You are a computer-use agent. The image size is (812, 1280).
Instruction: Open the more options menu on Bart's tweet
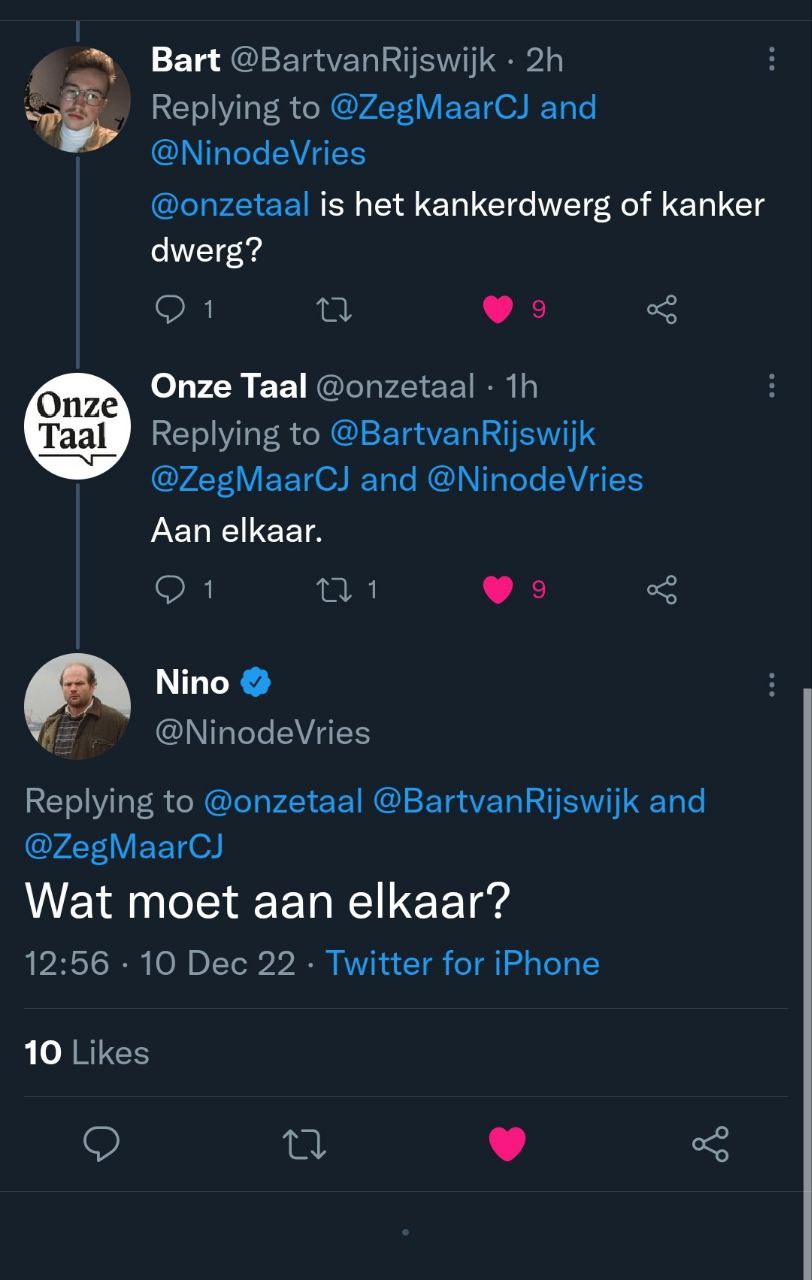click(771, 59)
